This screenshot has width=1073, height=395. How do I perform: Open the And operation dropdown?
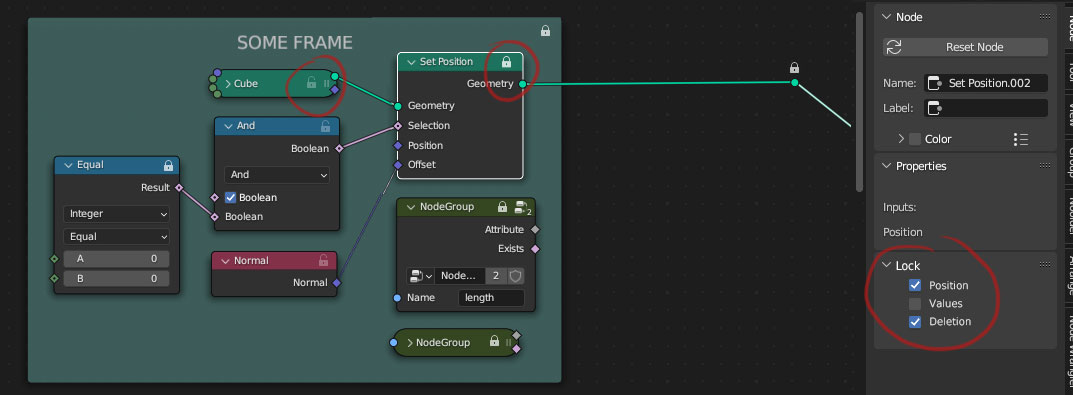[277, 175]
